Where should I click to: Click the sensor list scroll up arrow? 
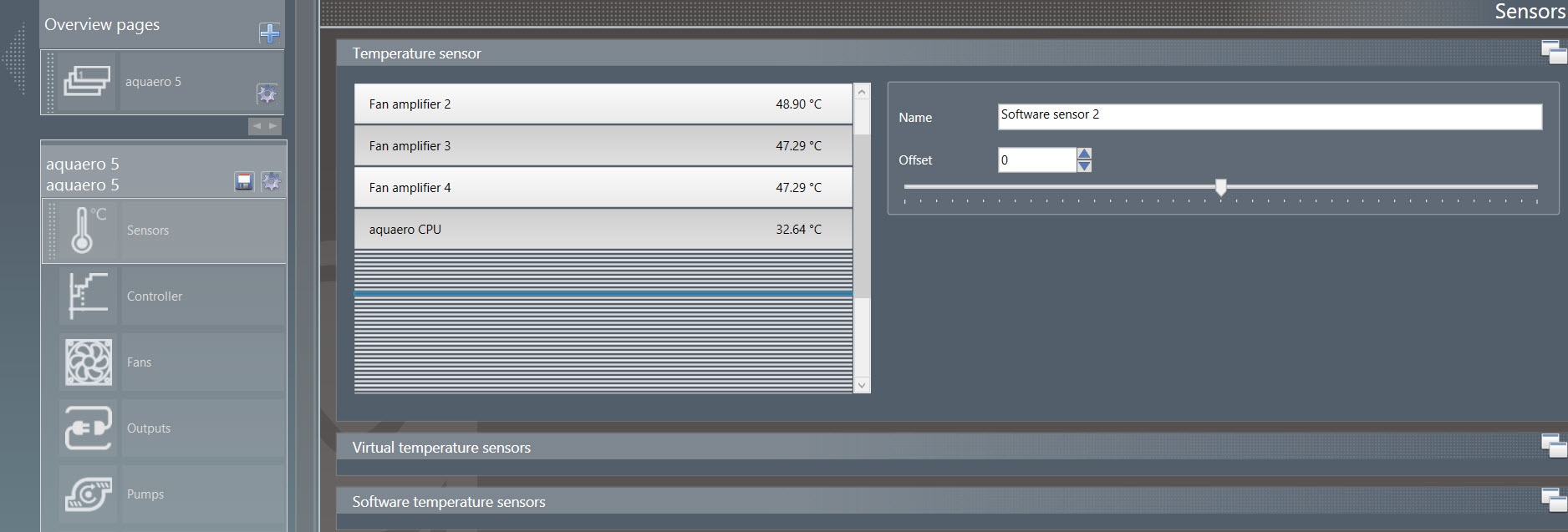tap(862, 91)
